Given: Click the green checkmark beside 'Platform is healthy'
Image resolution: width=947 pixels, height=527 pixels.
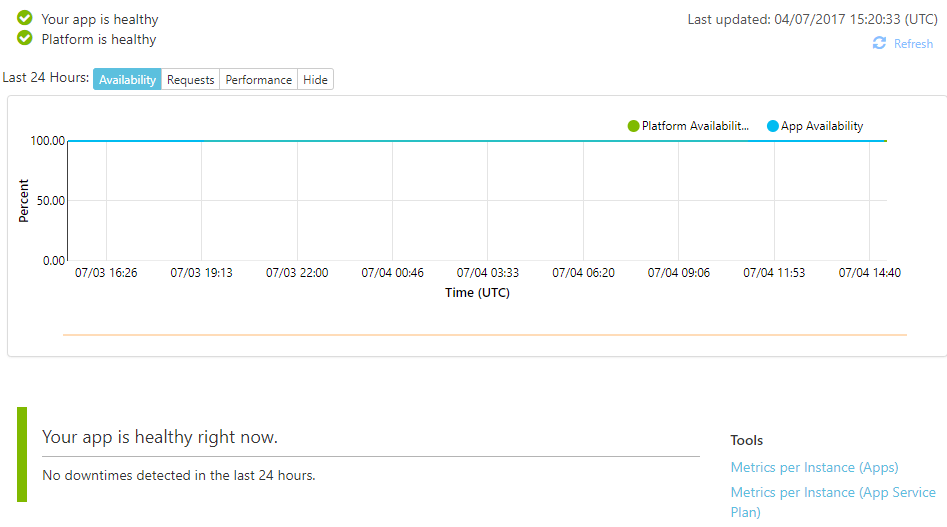Looking at the screenshot, I should (x=25, y=39).
